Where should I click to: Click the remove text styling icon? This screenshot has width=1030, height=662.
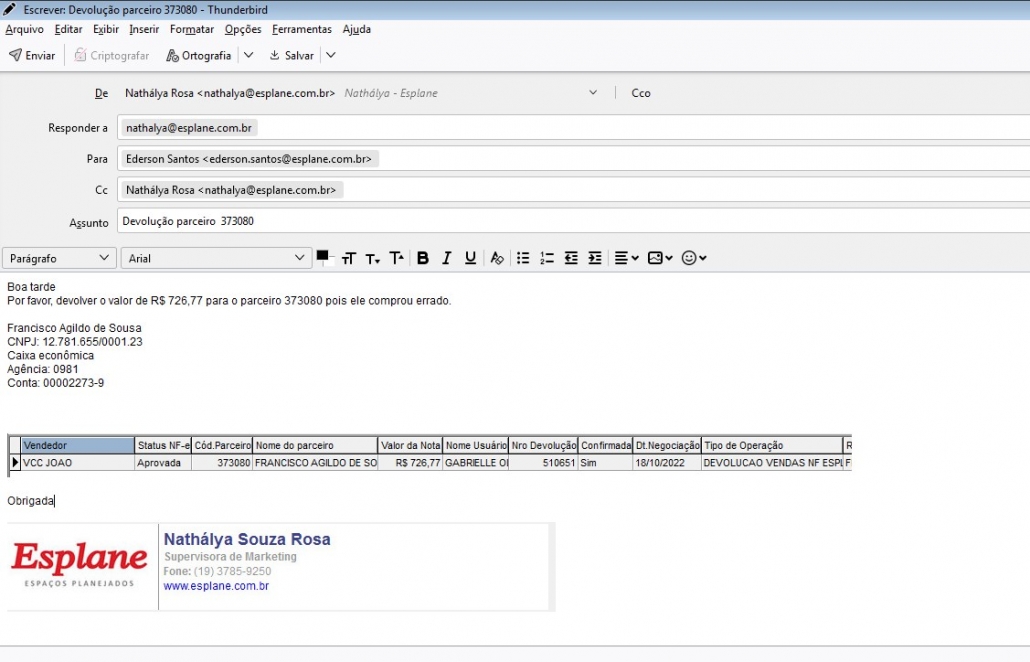497,258
